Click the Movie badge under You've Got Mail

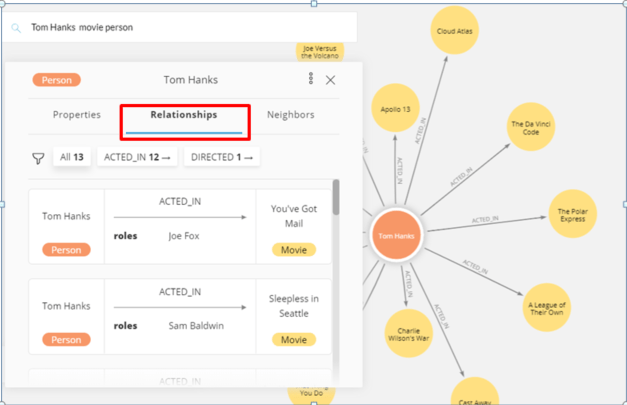[294, 250]
